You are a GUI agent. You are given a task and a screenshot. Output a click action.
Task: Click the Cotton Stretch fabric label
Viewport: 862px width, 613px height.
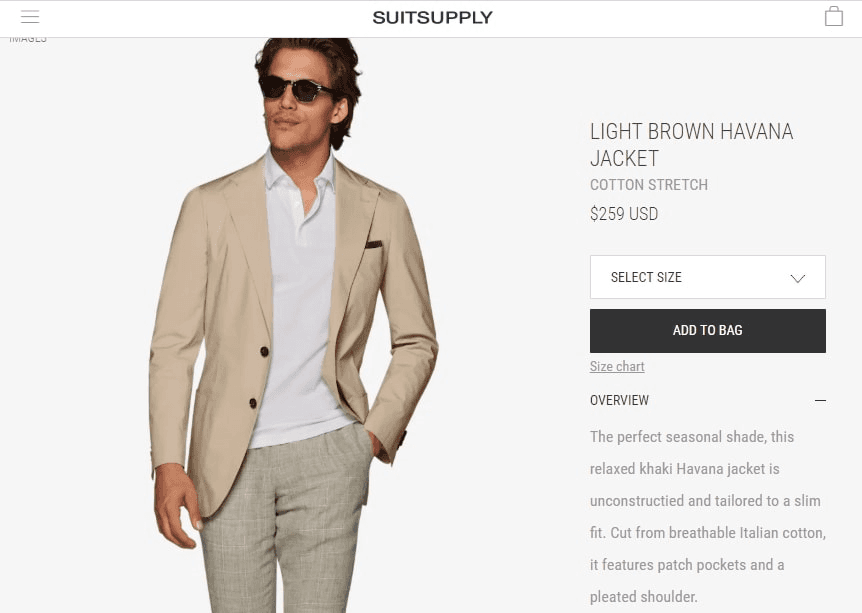(x=649, y=185)
